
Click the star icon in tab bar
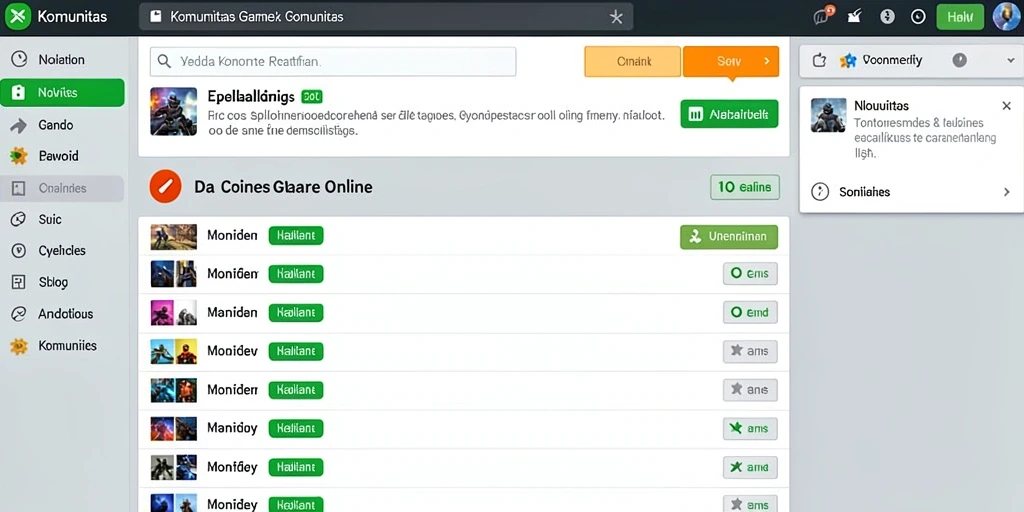pyautogui.click(x=616, y=18)
